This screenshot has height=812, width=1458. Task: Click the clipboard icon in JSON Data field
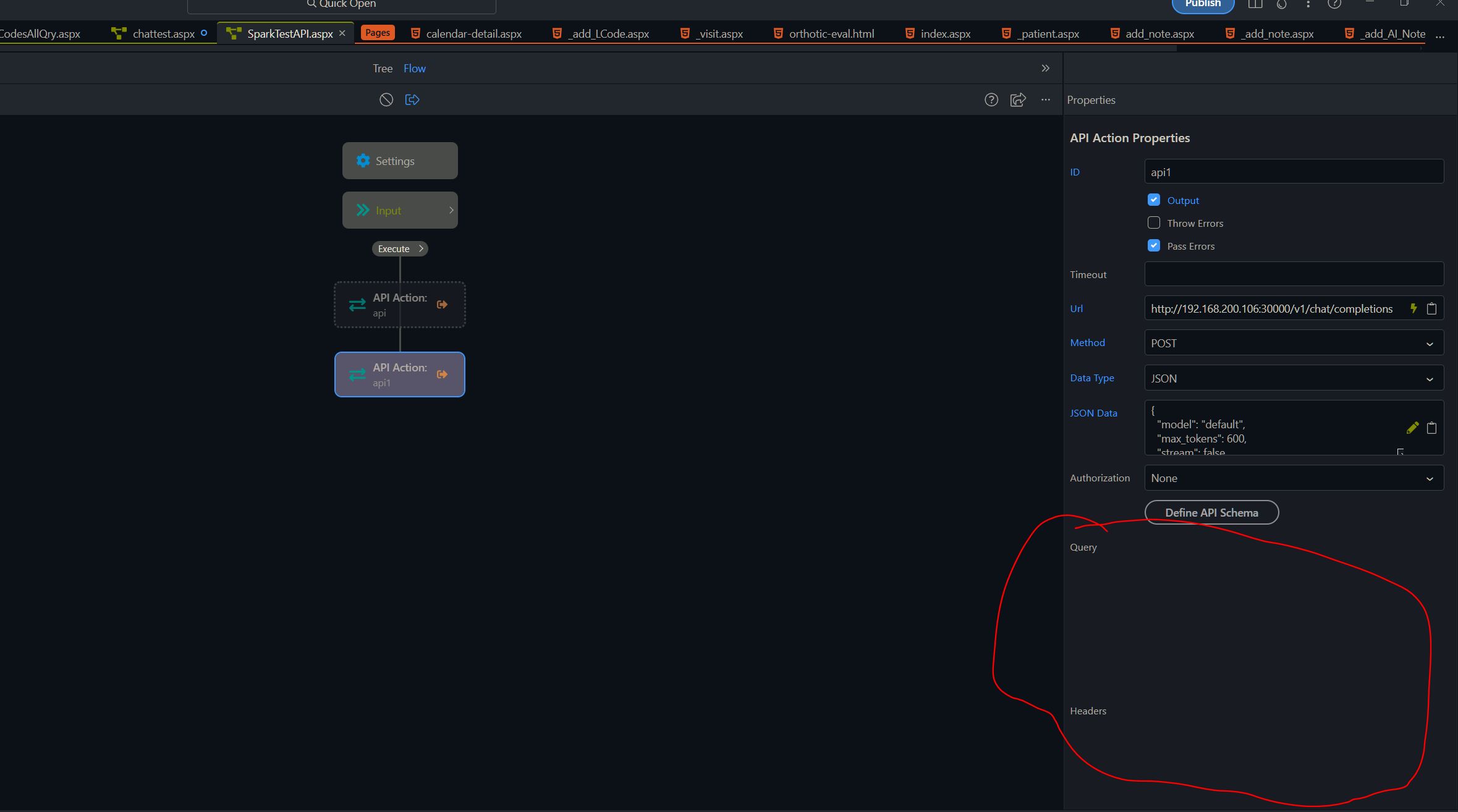(1431, 428)
